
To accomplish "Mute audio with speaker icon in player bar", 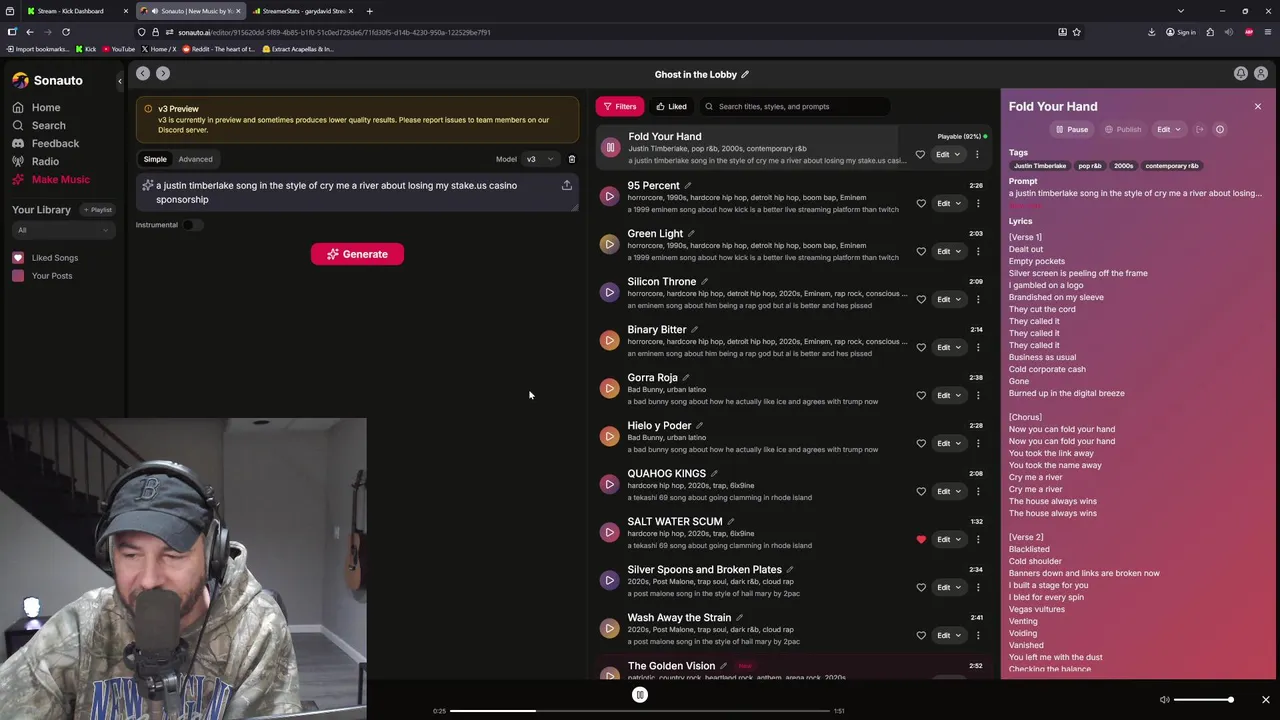I will (1164, 700).
